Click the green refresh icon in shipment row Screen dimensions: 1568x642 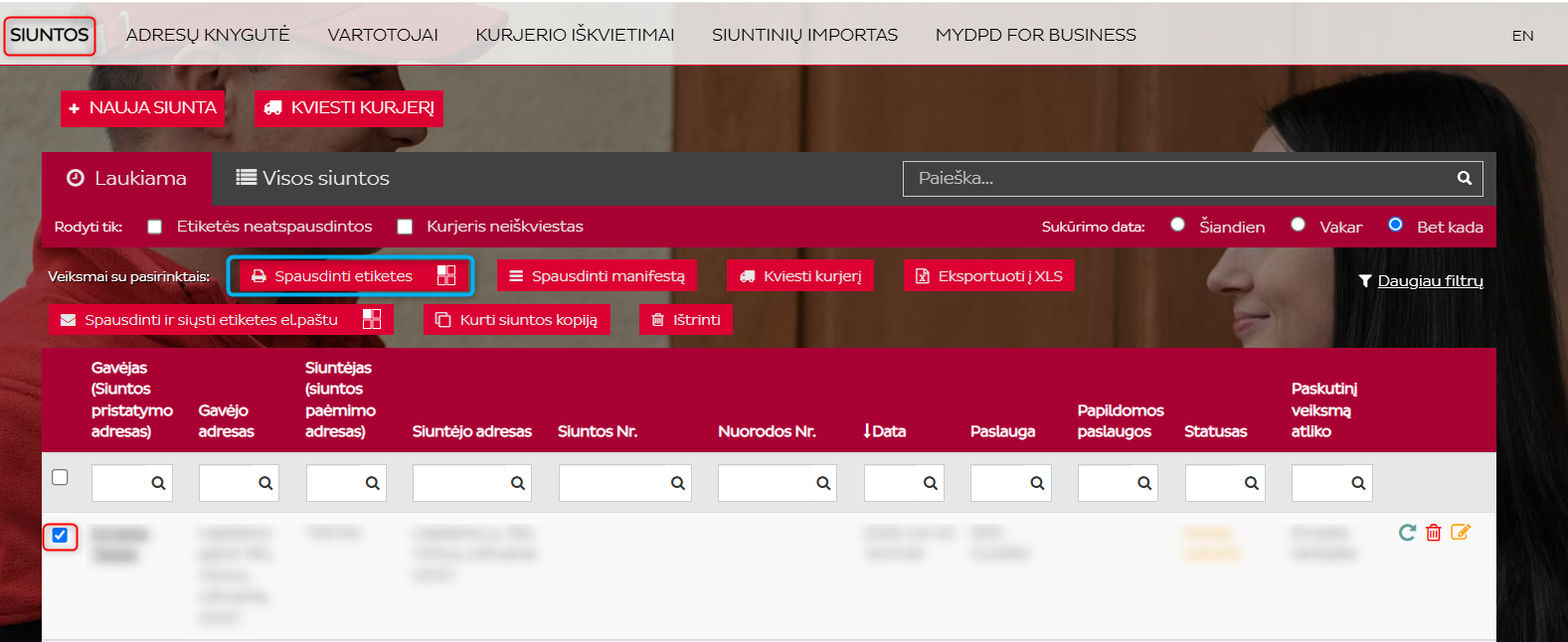click(1407, 533)
